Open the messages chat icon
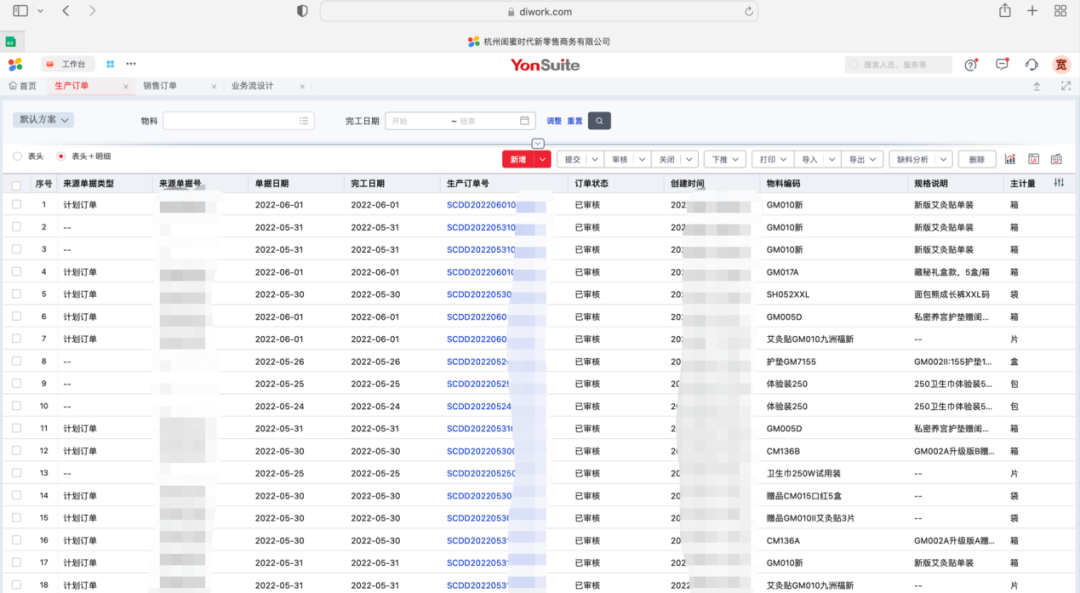 tap(1002, 65)
